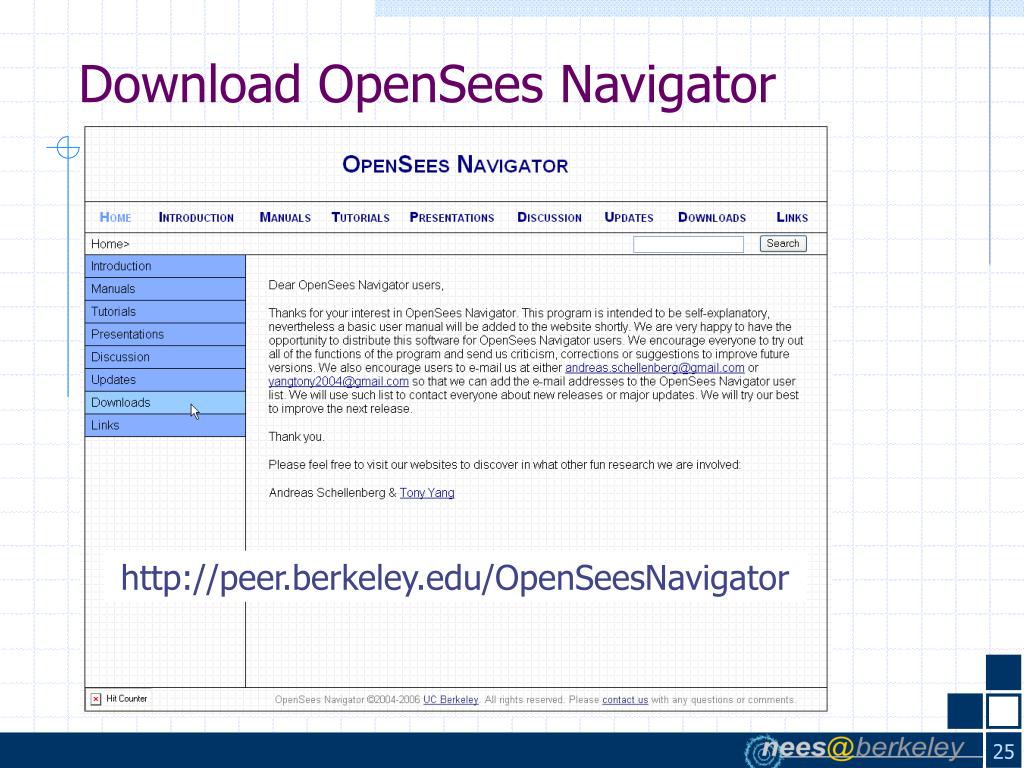Go to Tutorials in the top navigation bar
Screen dimensions: 1024x768
(x=360, y=217)
